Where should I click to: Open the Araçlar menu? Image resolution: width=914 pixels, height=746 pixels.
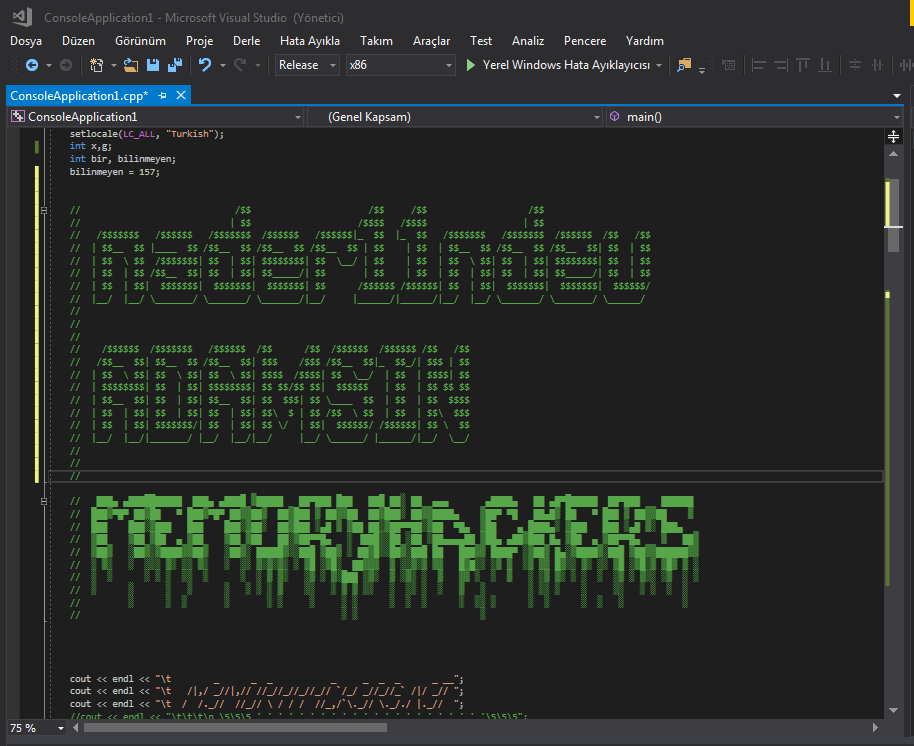click(x=431, y=41)
